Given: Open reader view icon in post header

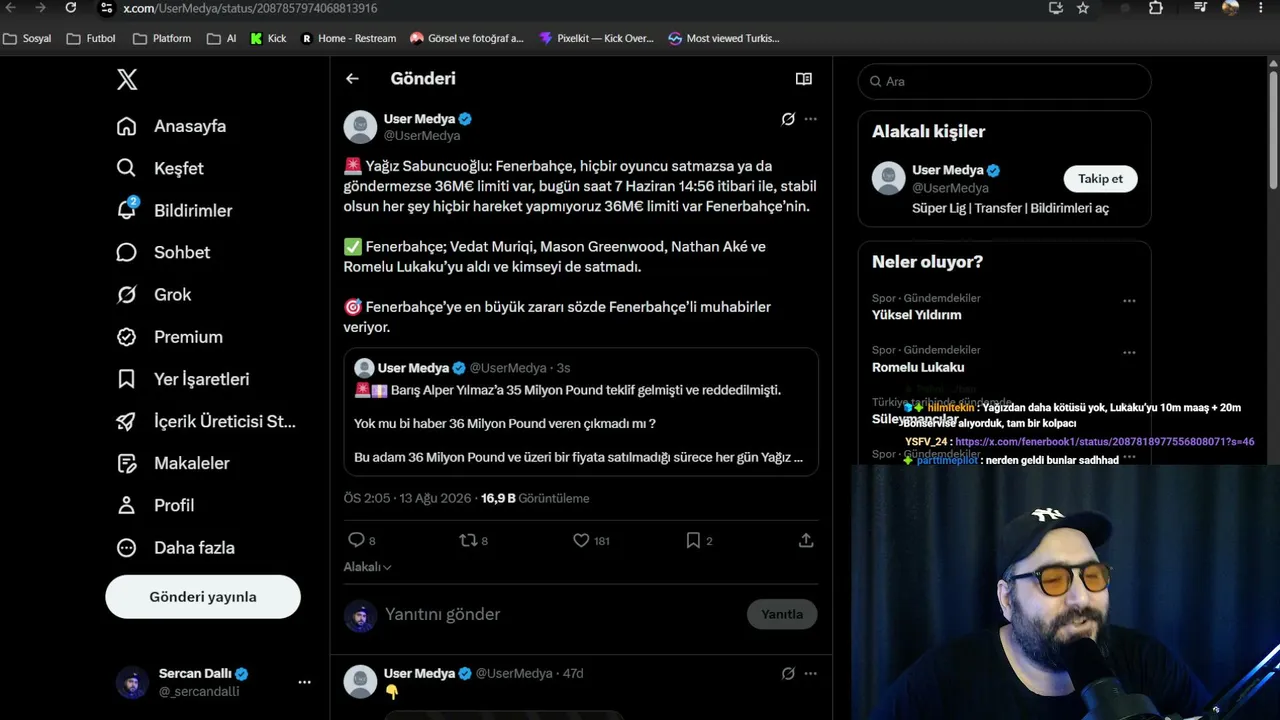Looking at the screenshot, I should pos(803,79).
